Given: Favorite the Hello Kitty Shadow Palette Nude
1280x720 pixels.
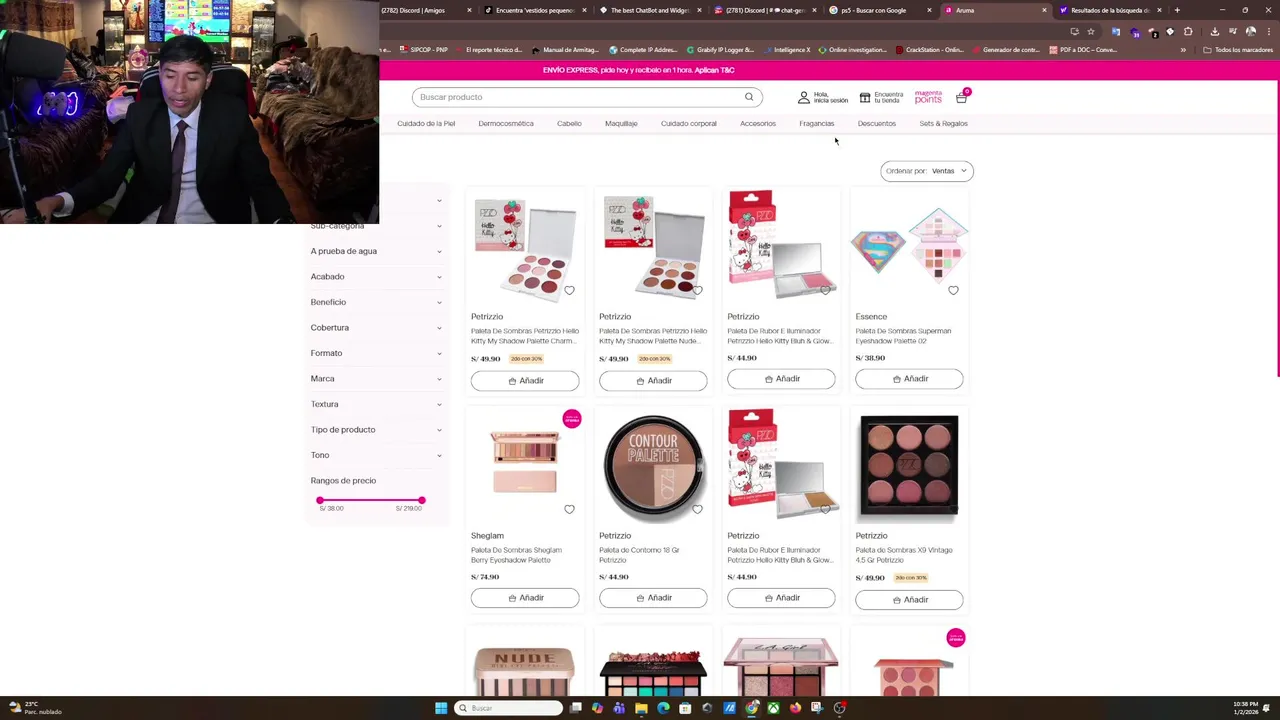Looking at the screenshot, I should pyautogui.click(x=697, y=291).
